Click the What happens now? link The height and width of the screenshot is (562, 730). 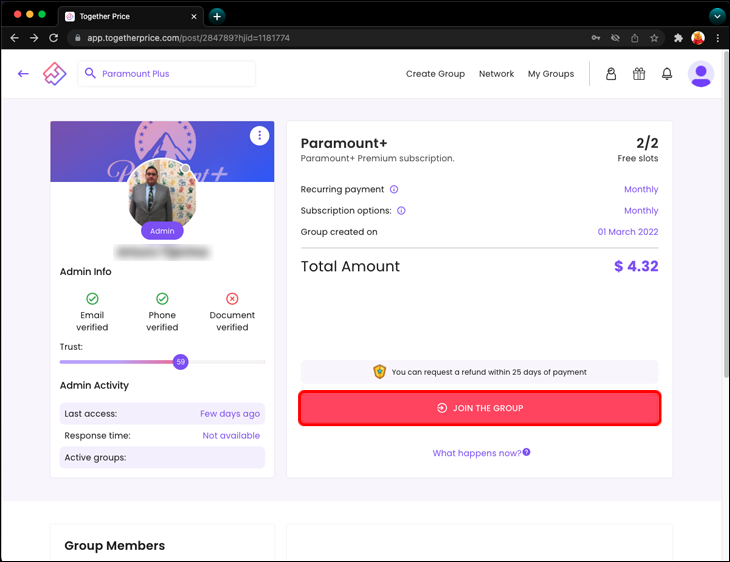(477, 453)
